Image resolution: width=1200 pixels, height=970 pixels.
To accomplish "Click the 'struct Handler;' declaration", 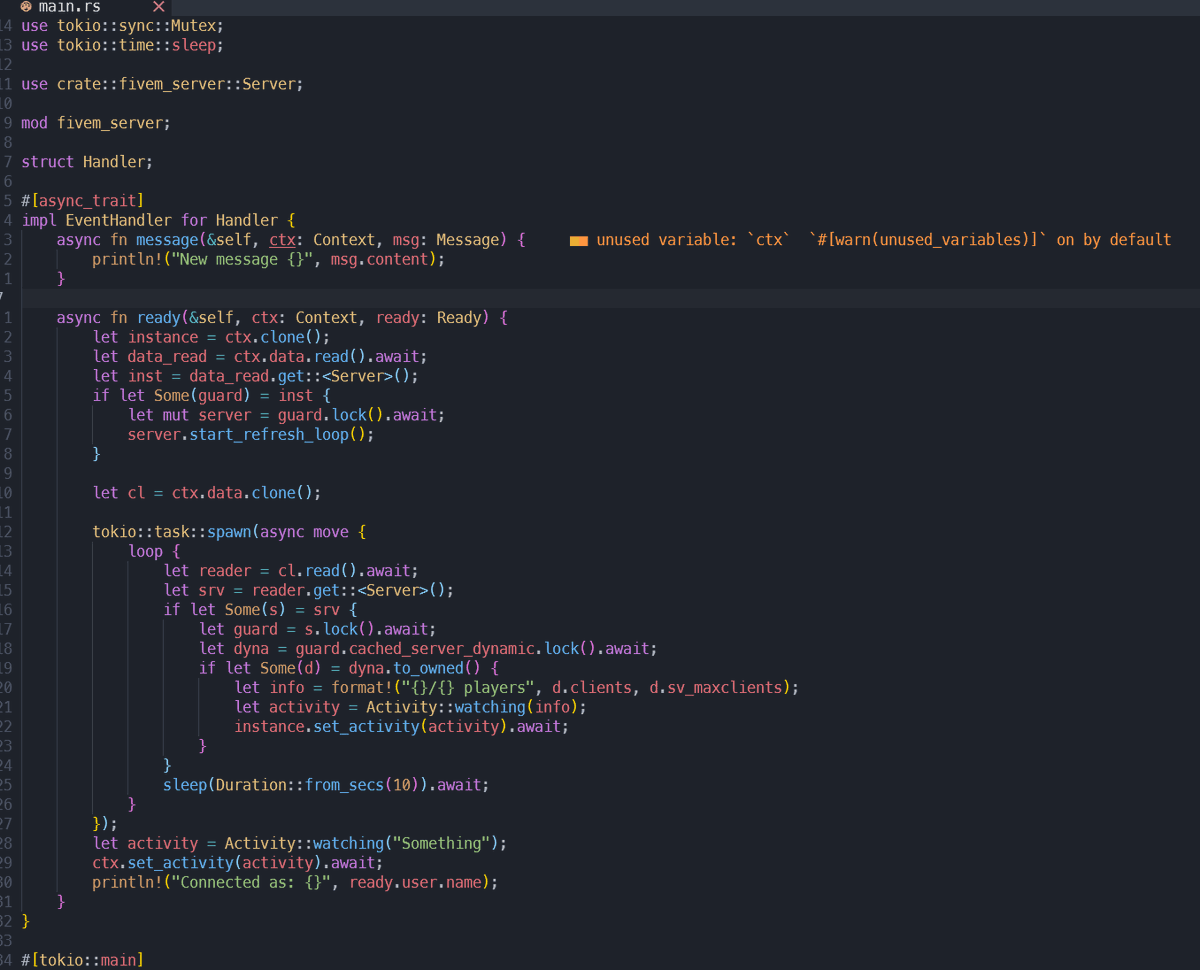I will pos(87,162).
